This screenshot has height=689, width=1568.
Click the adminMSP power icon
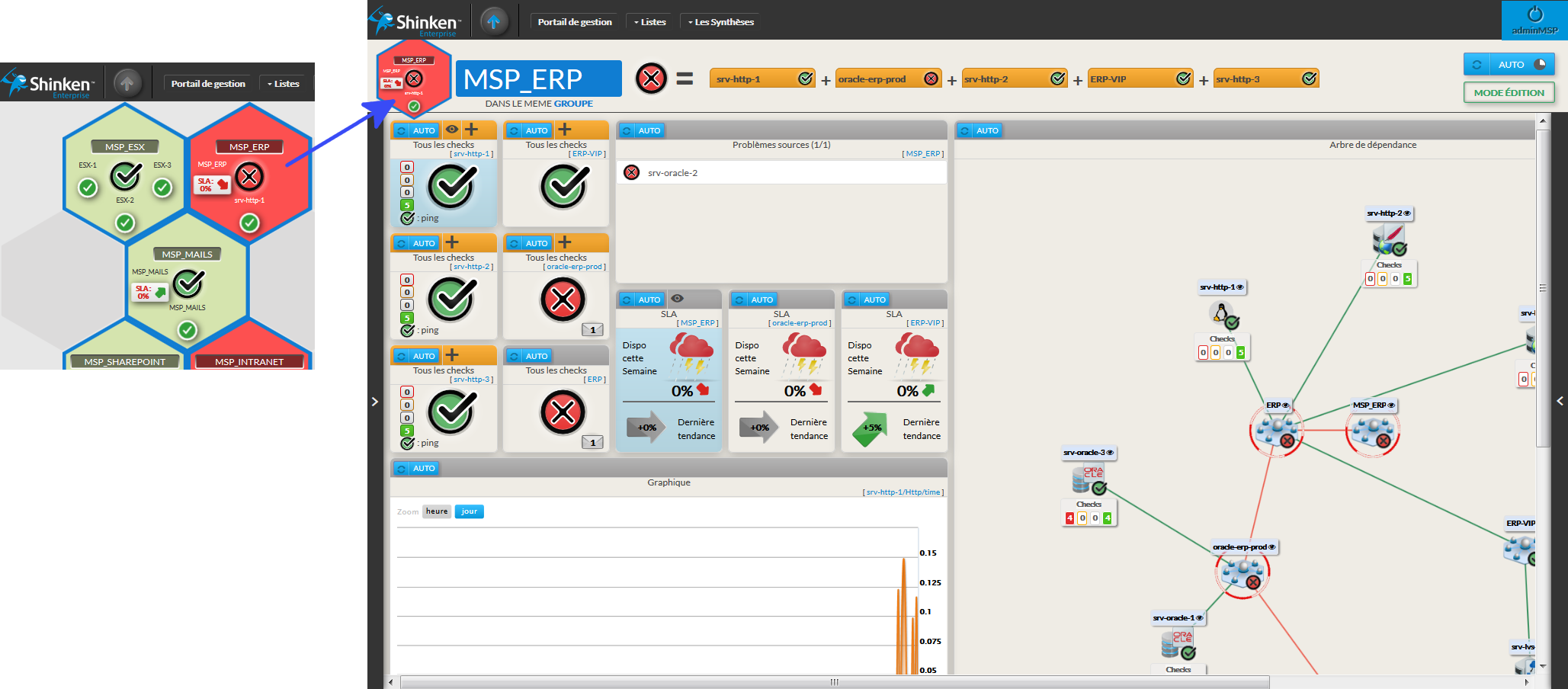[1534, 14]
